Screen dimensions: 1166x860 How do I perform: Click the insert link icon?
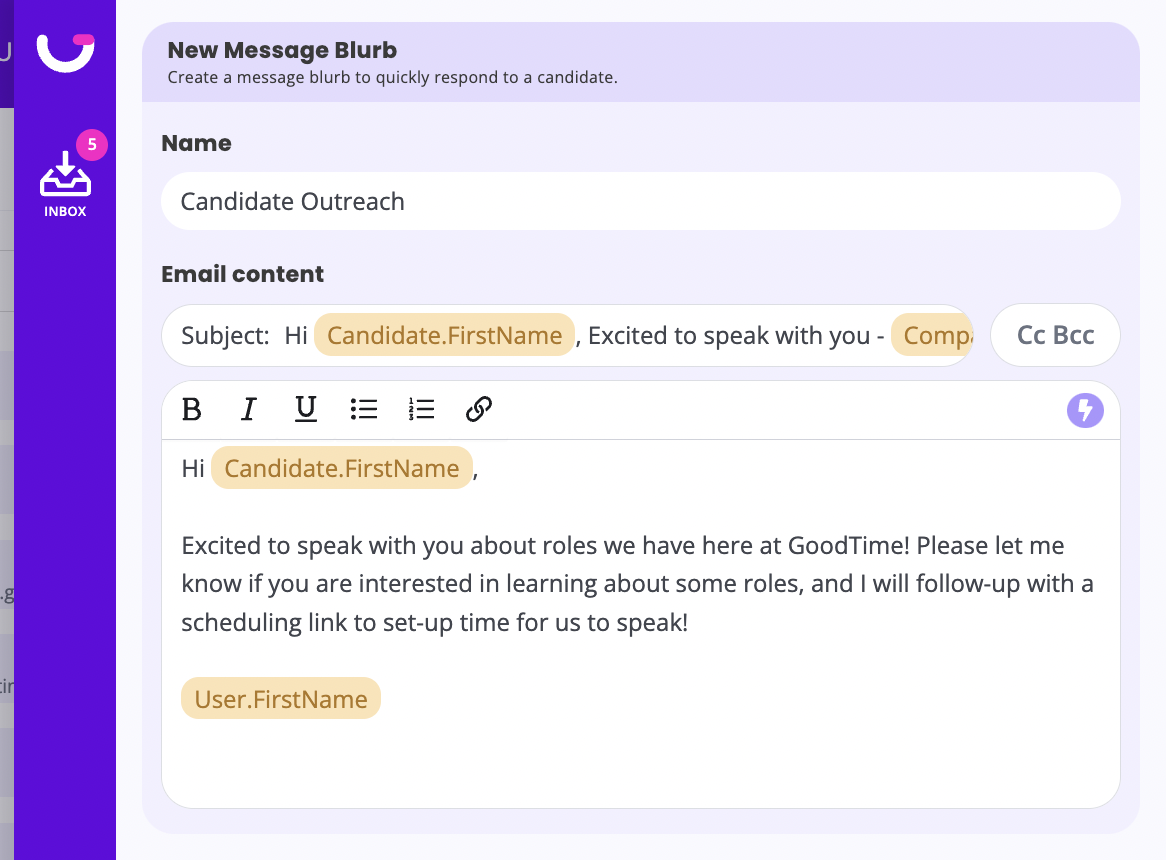pyautogui.click(x=479, y=410)
